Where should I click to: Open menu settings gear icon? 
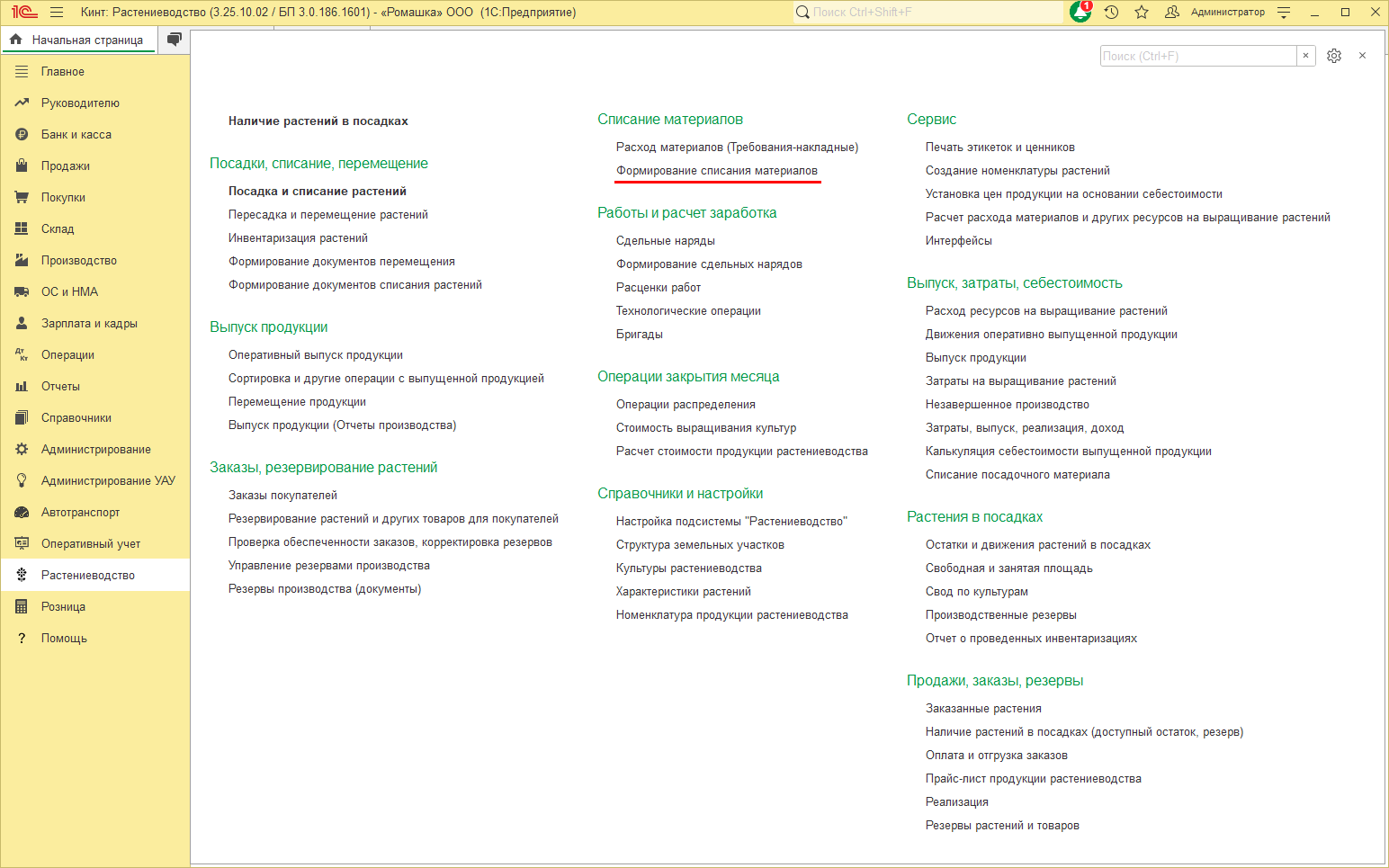click(x=1334, y=56)
